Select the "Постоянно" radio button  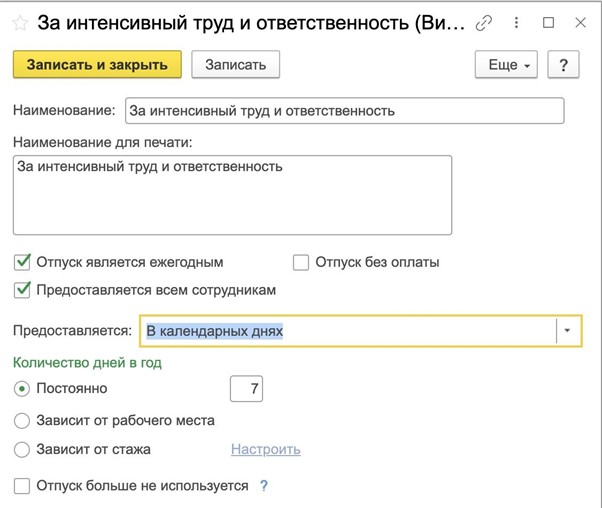(x=23, y=388)
